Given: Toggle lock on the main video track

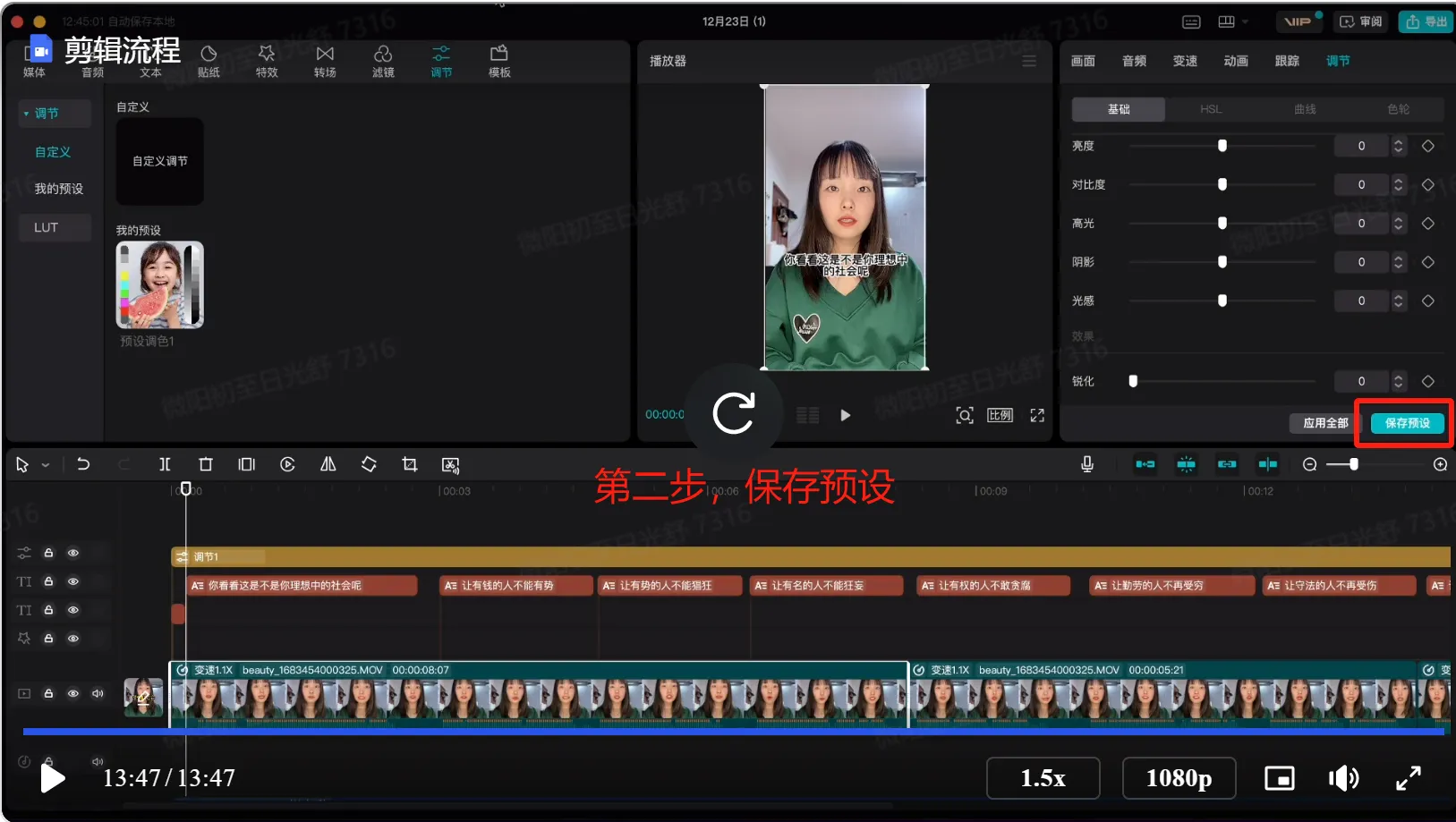Looking at the screenshot, I should pos(49,693).
